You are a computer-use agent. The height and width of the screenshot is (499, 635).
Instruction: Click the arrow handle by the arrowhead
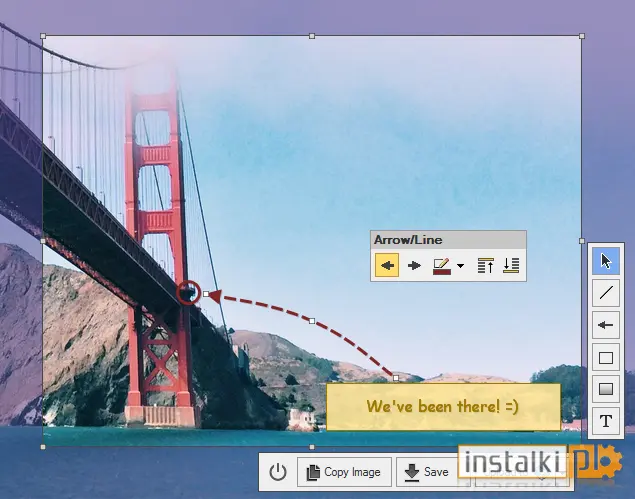pyautogui.click(x=206, y=294)
